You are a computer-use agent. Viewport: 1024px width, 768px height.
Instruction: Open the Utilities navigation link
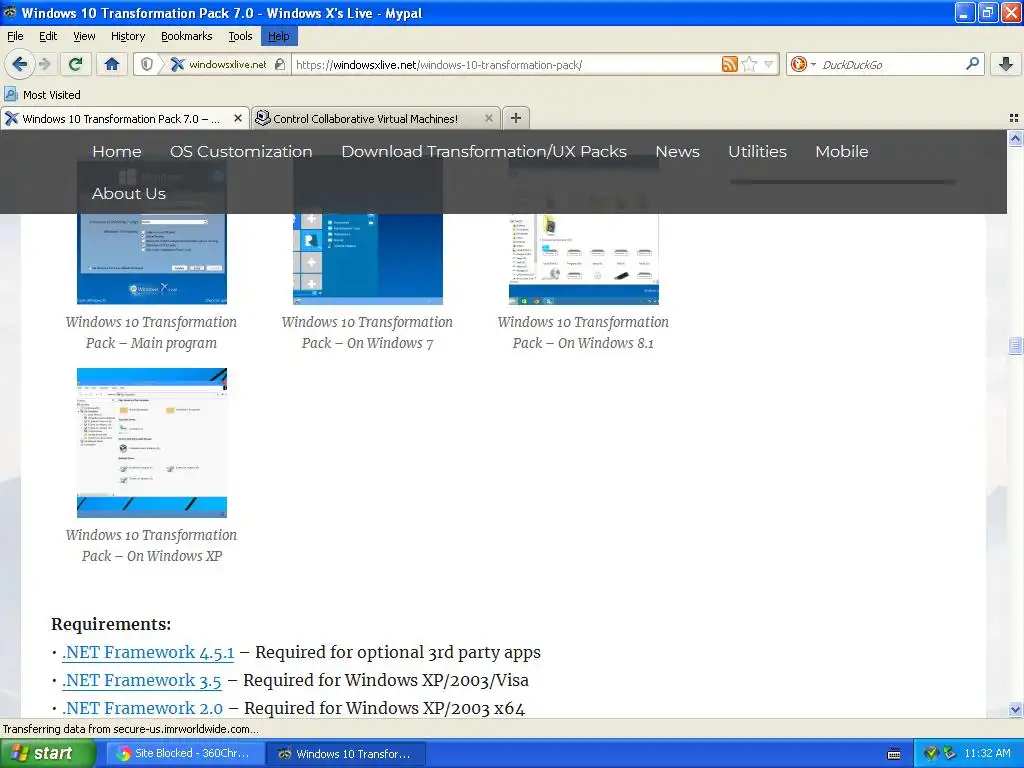(x=757, y=152)
